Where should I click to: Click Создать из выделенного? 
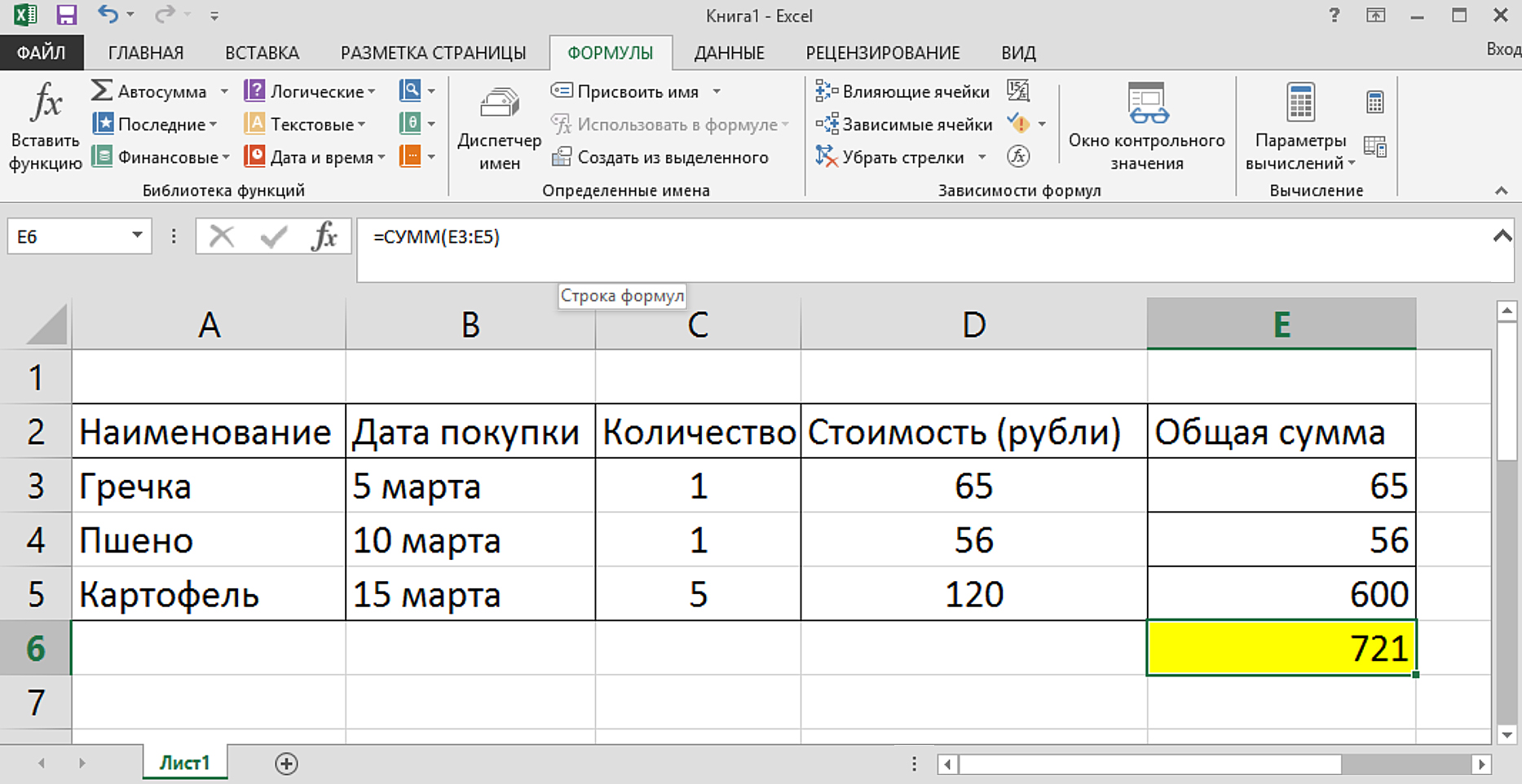[660, 156]
